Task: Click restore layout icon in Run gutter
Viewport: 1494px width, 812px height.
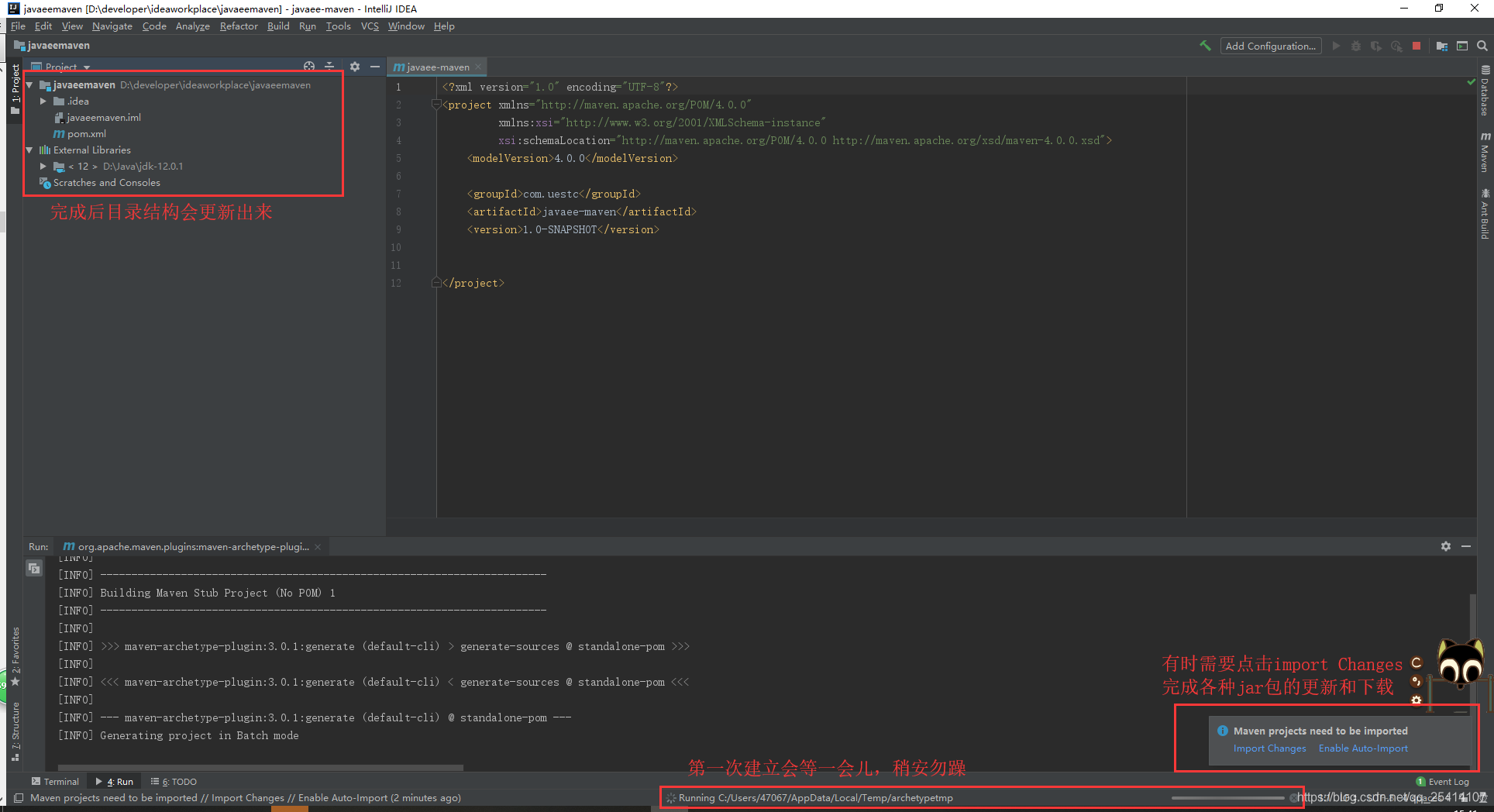Action: (34, 569)
